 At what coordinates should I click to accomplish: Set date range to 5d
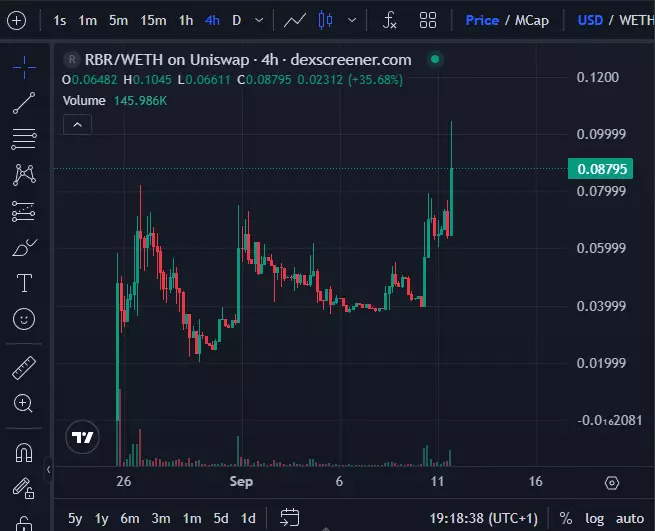point(221,518)
